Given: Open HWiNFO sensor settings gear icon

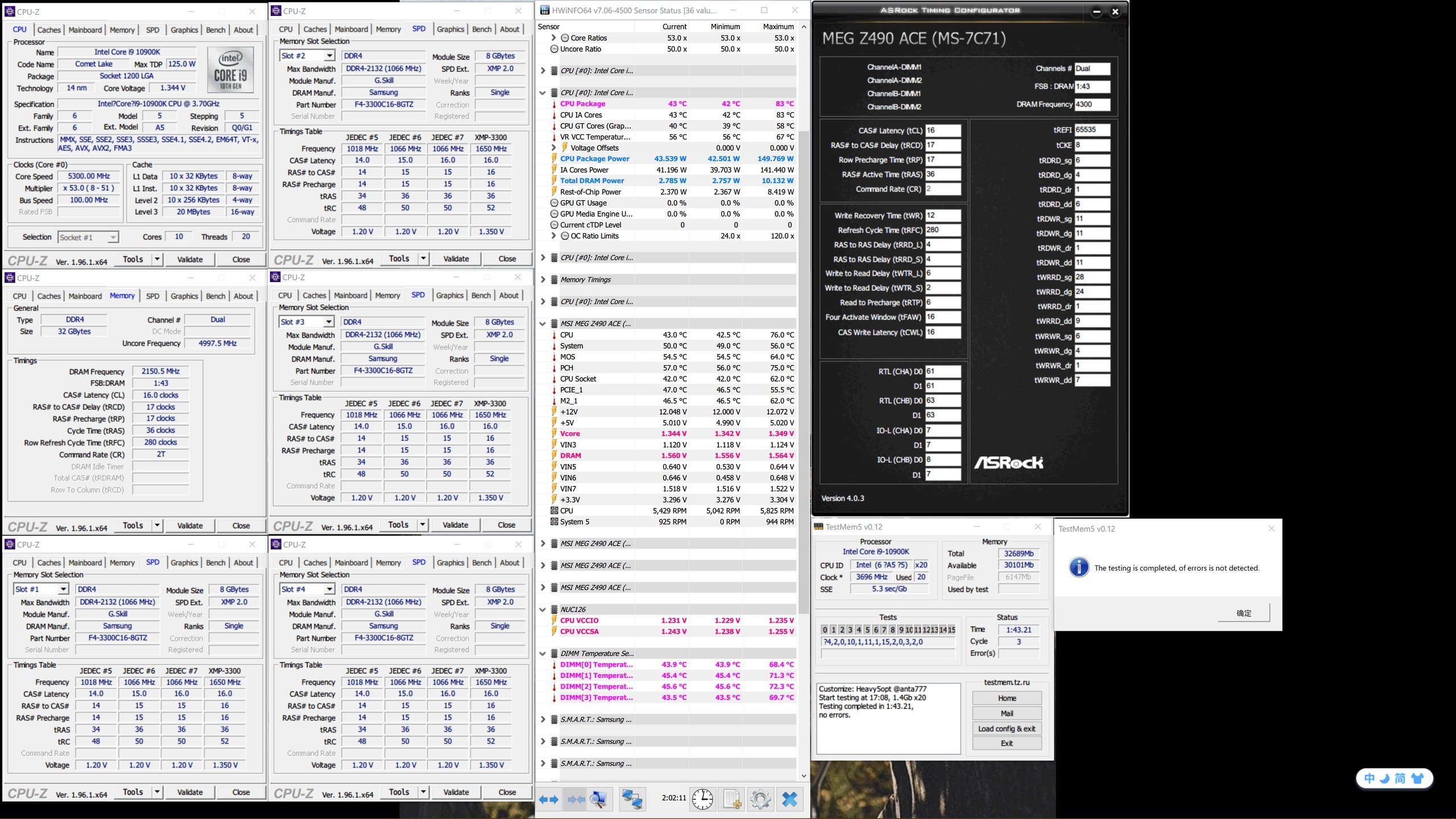Looking at the screenshot, I should [760, 799].
